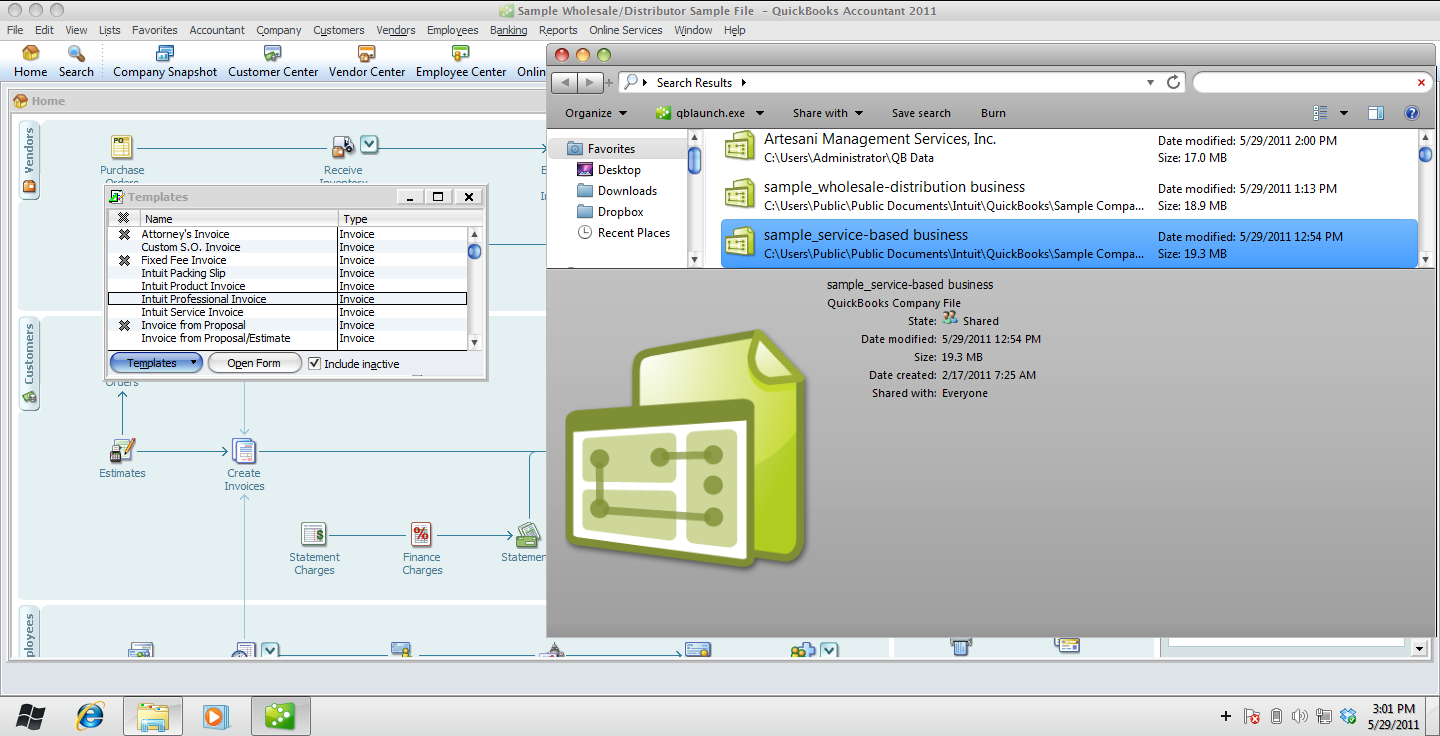Select the Intuit Service Invoice template row

(x=287, y=312)
